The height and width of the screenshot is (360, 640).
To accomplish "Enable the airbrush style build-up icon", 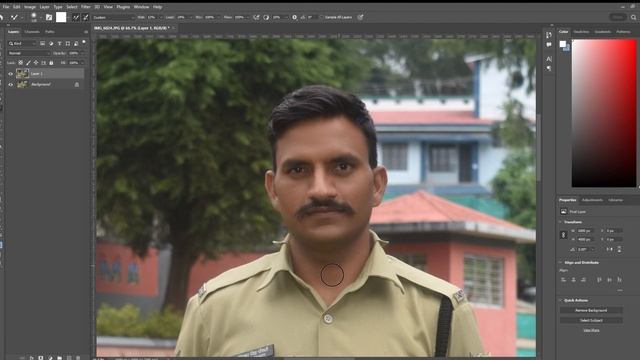I will click(256, 17).
